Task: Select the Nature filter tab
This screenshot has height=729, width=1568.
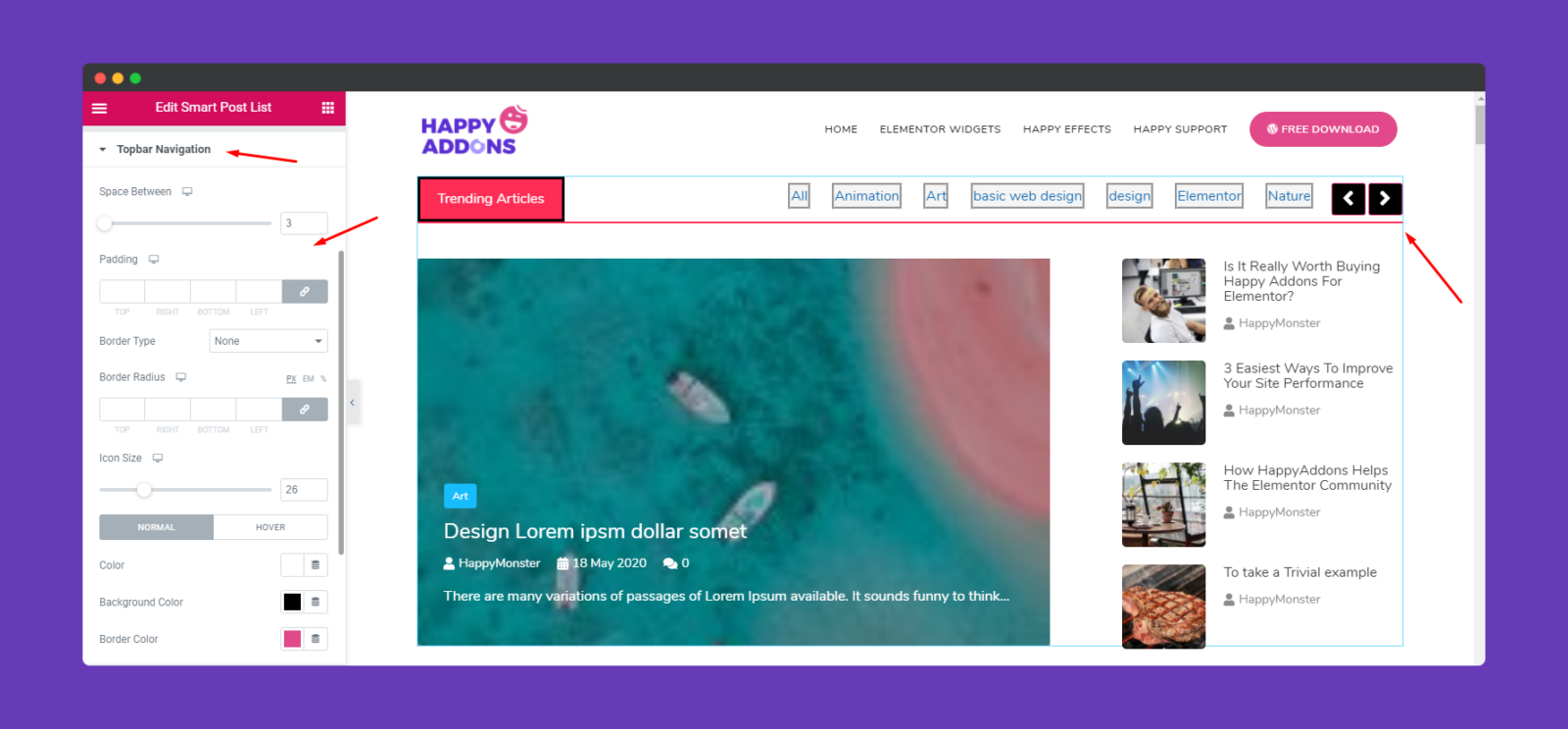Action: point(1290,196)
